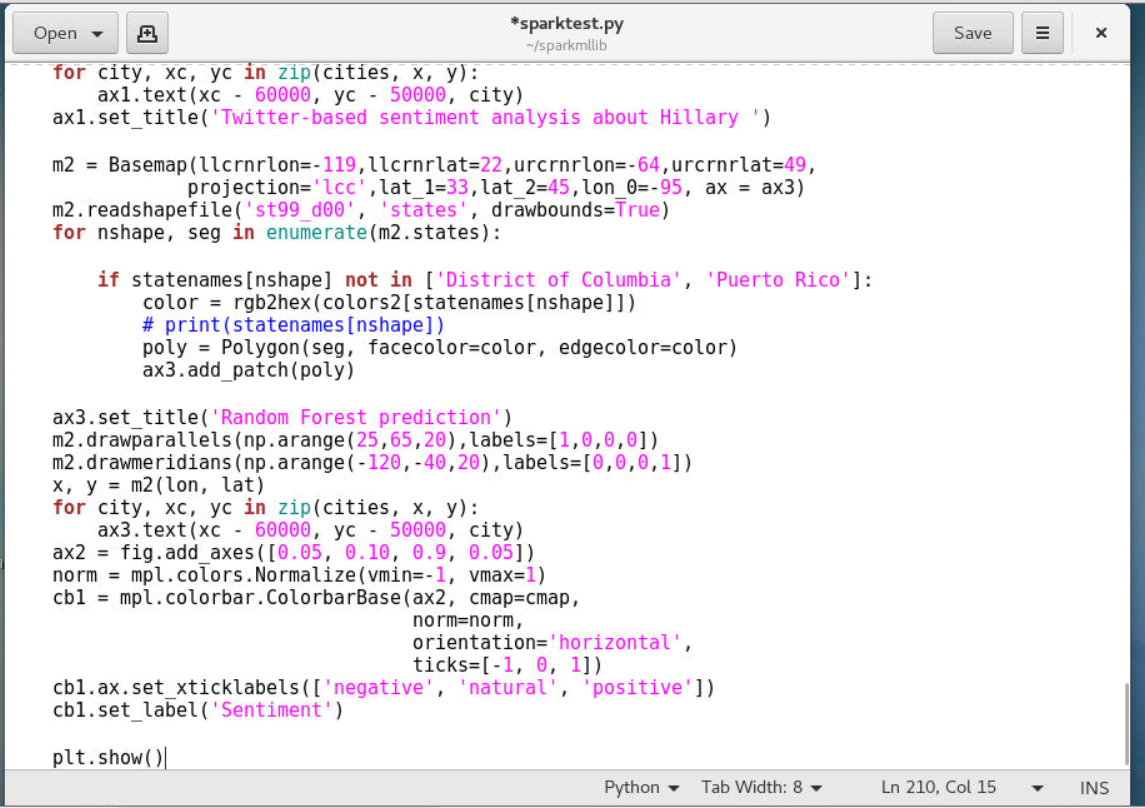The image size is (1145, 808).
Task: Click the word Basemap in m2 assignment
Action: tap(148, 165)
